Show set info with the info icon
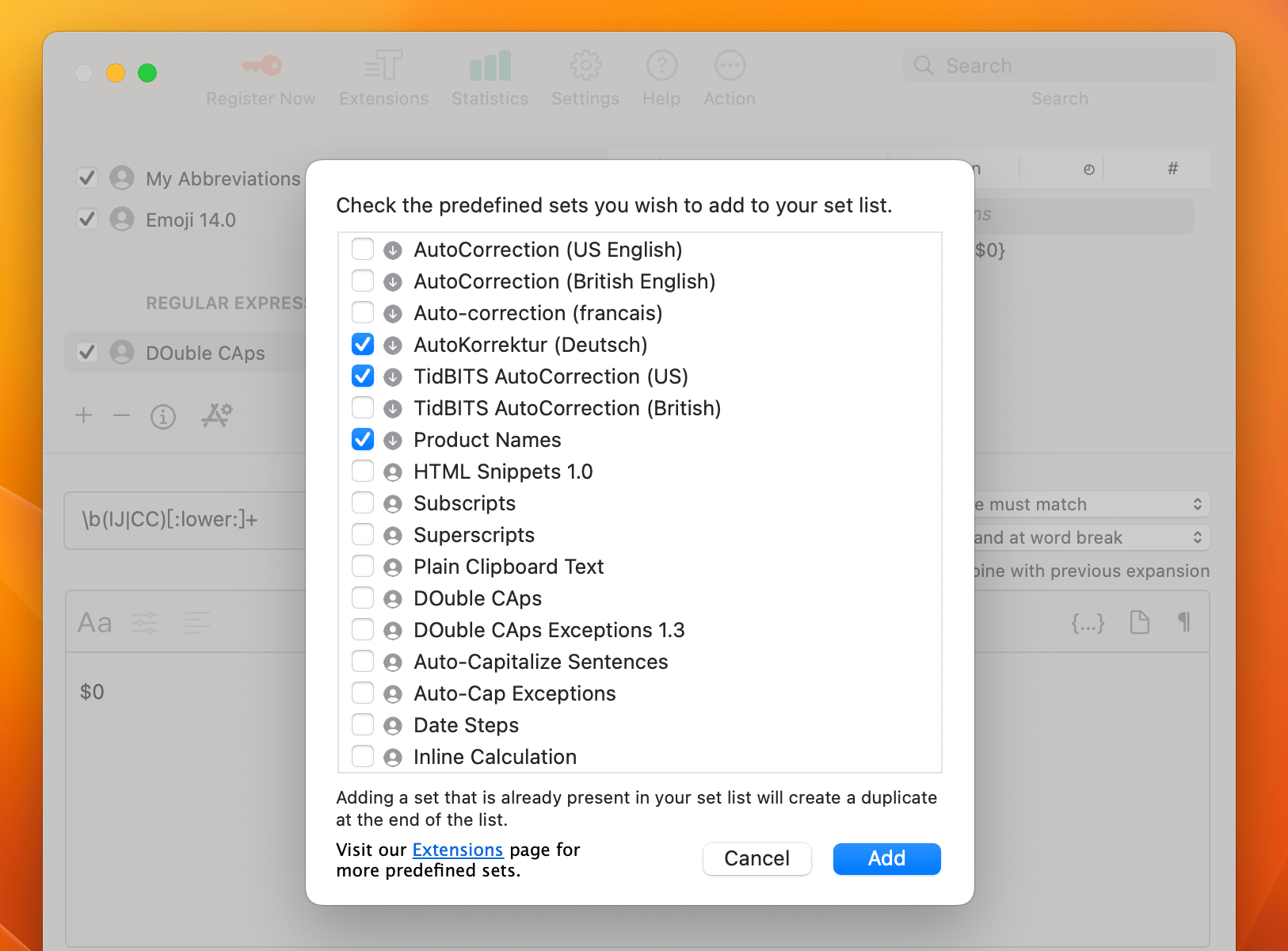1288x951 pixels. click(x=163, y=416)
